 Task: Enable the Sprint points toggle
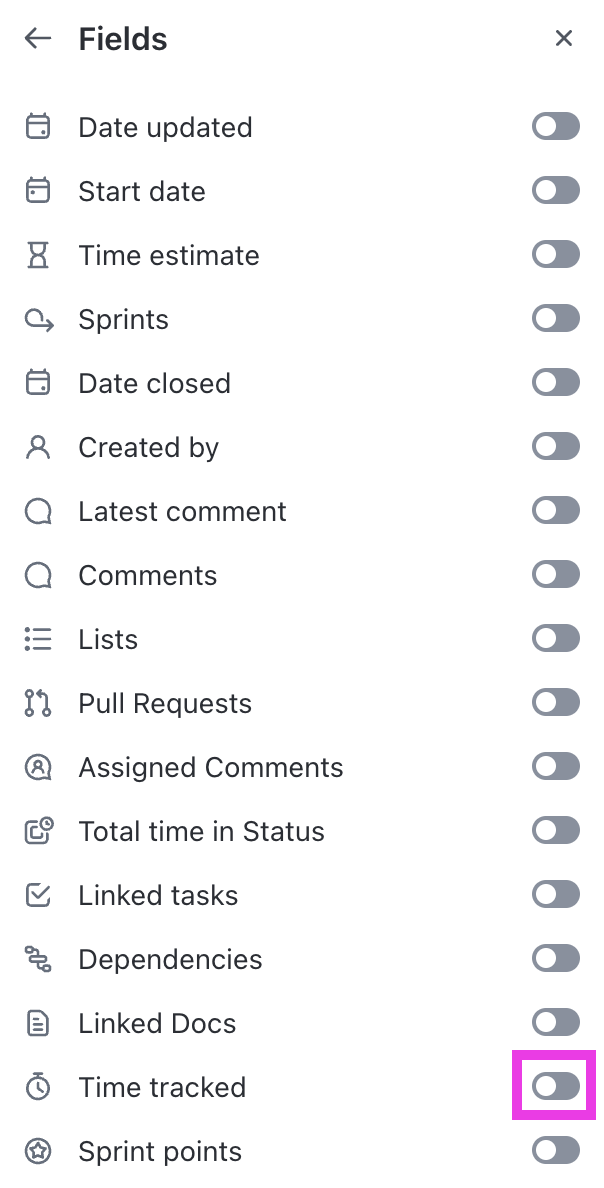555,1151
